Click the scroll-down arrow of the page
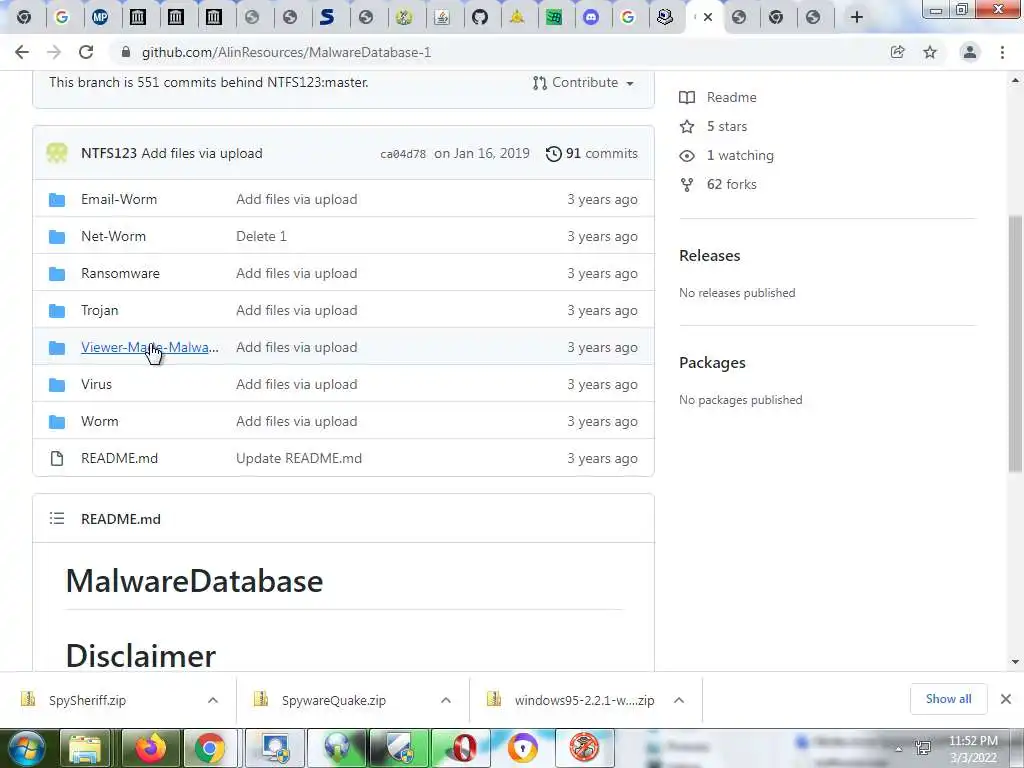The height and width of the screenshot is (768, 1024). click(1015, 662)
